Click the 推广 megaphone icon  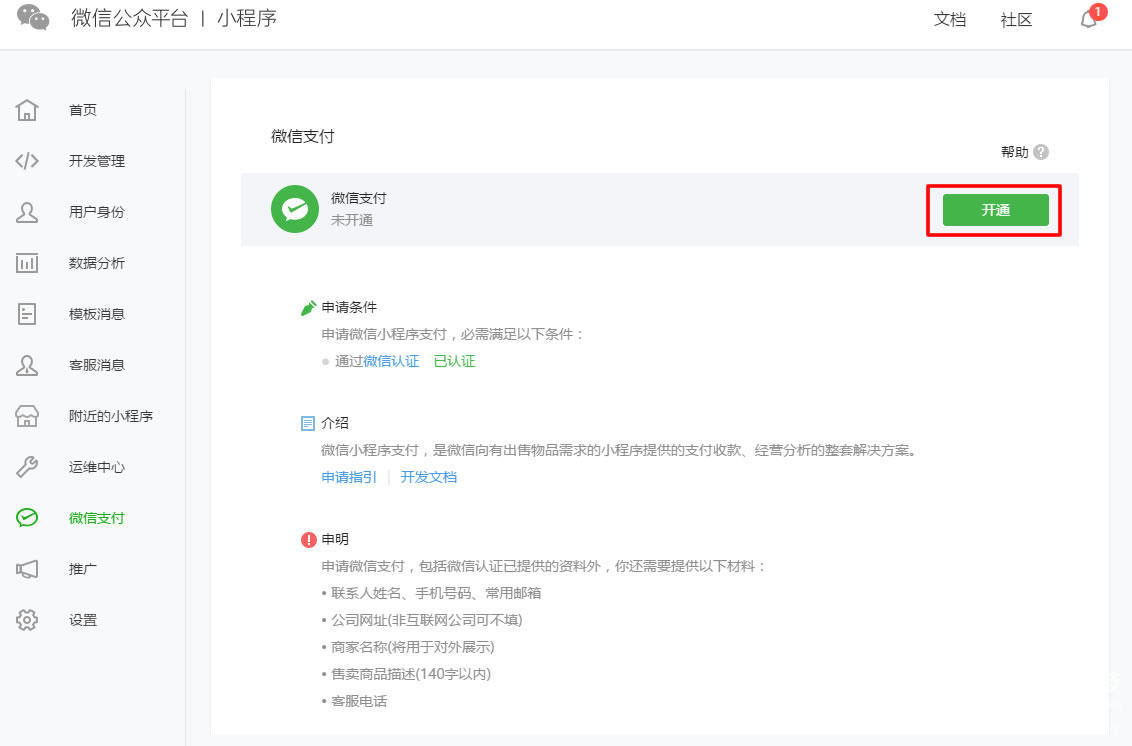[27, 569]
